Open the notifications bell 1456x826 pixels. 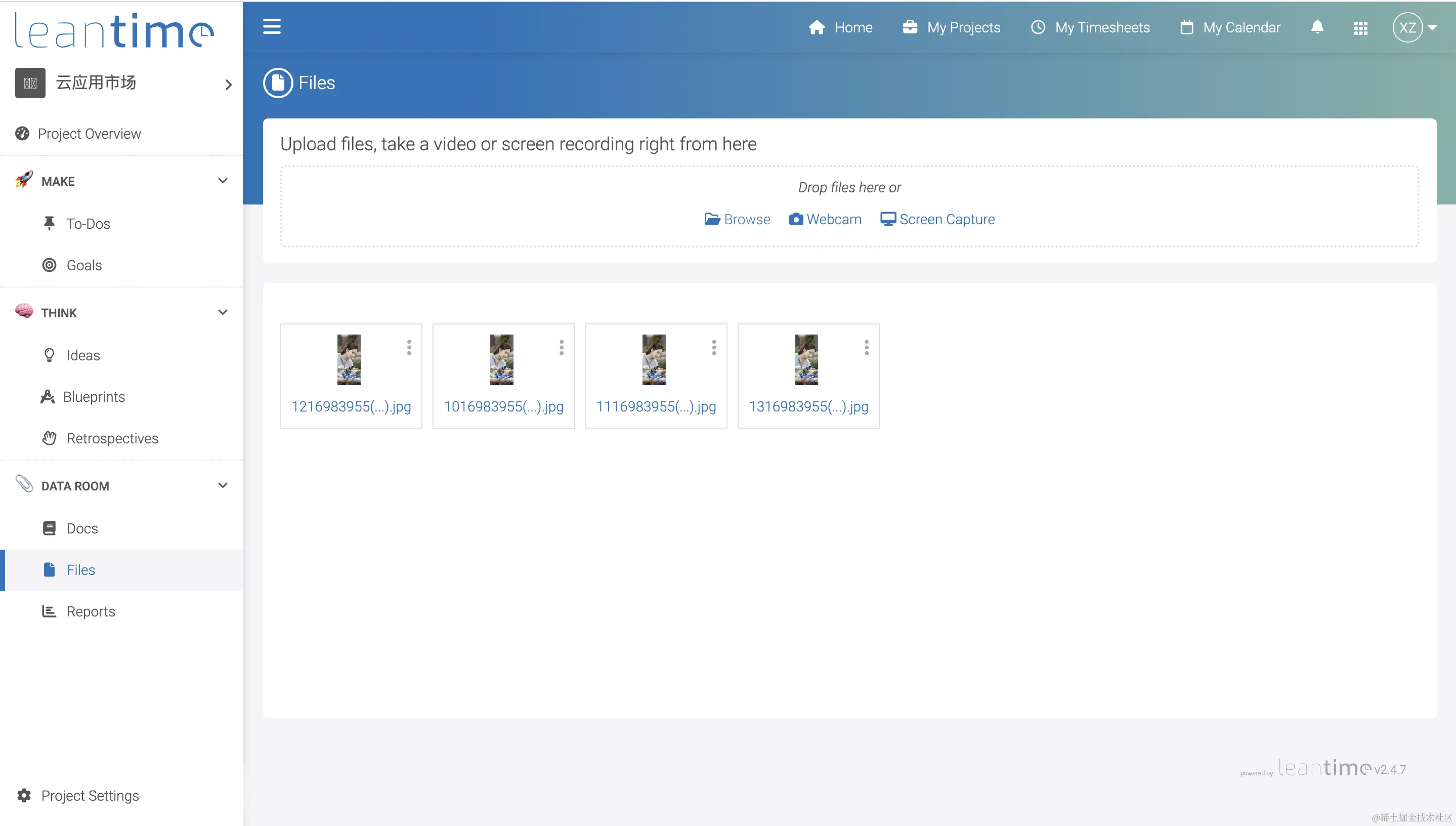(x=1317, y=27)
